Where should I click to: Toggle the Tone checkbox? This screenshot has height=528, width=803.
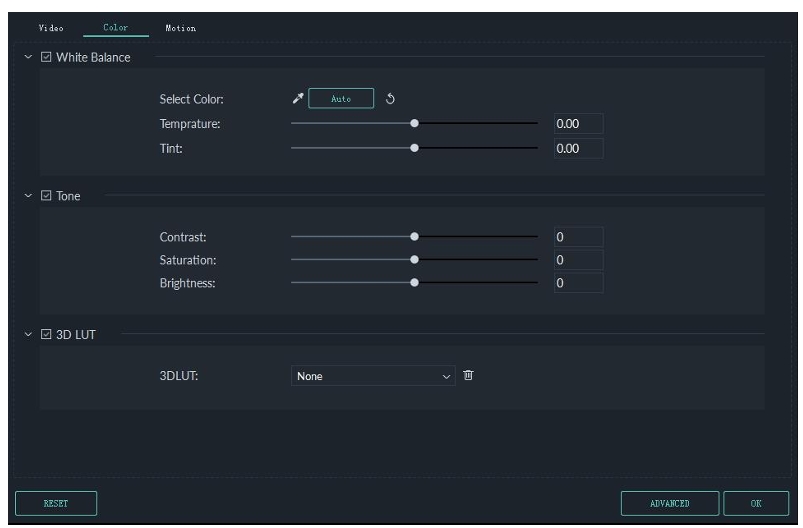tap(46, 196)
